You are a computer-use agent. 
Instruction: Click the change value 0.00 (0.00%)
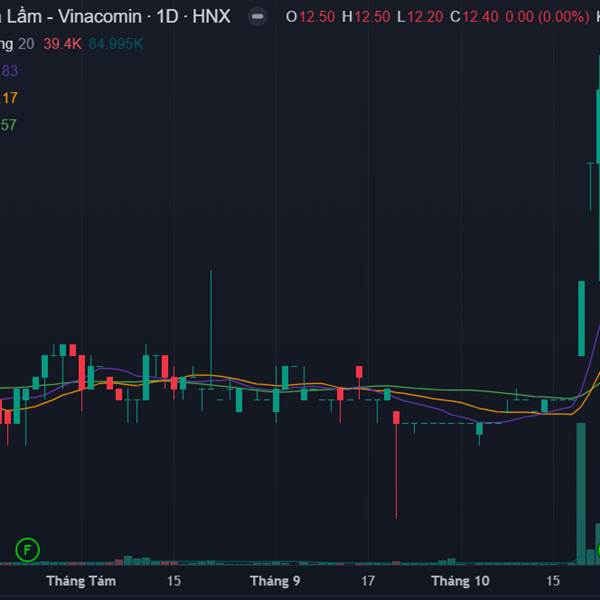547,17
